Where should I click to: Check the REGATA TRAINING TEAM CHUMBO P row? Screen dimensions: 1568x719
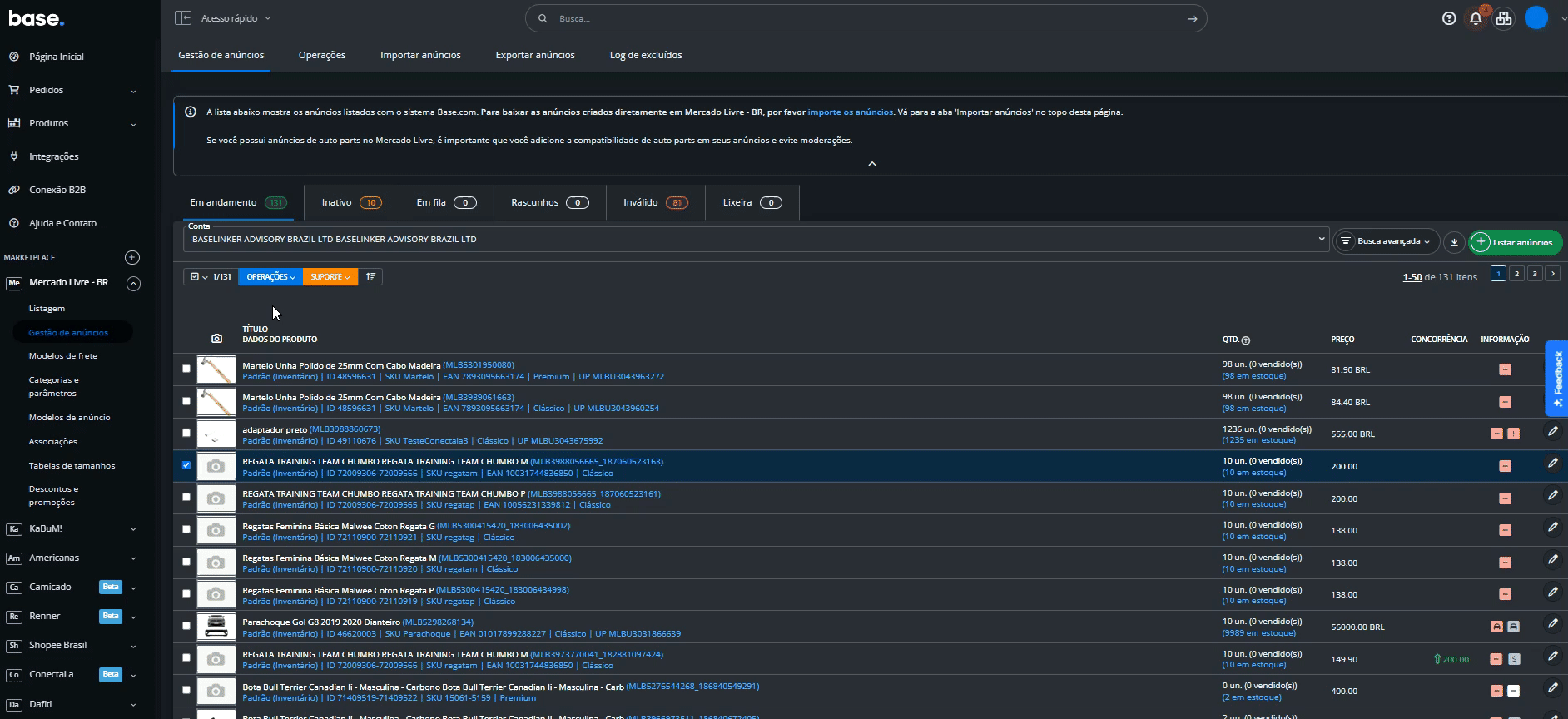coord(186,497)
